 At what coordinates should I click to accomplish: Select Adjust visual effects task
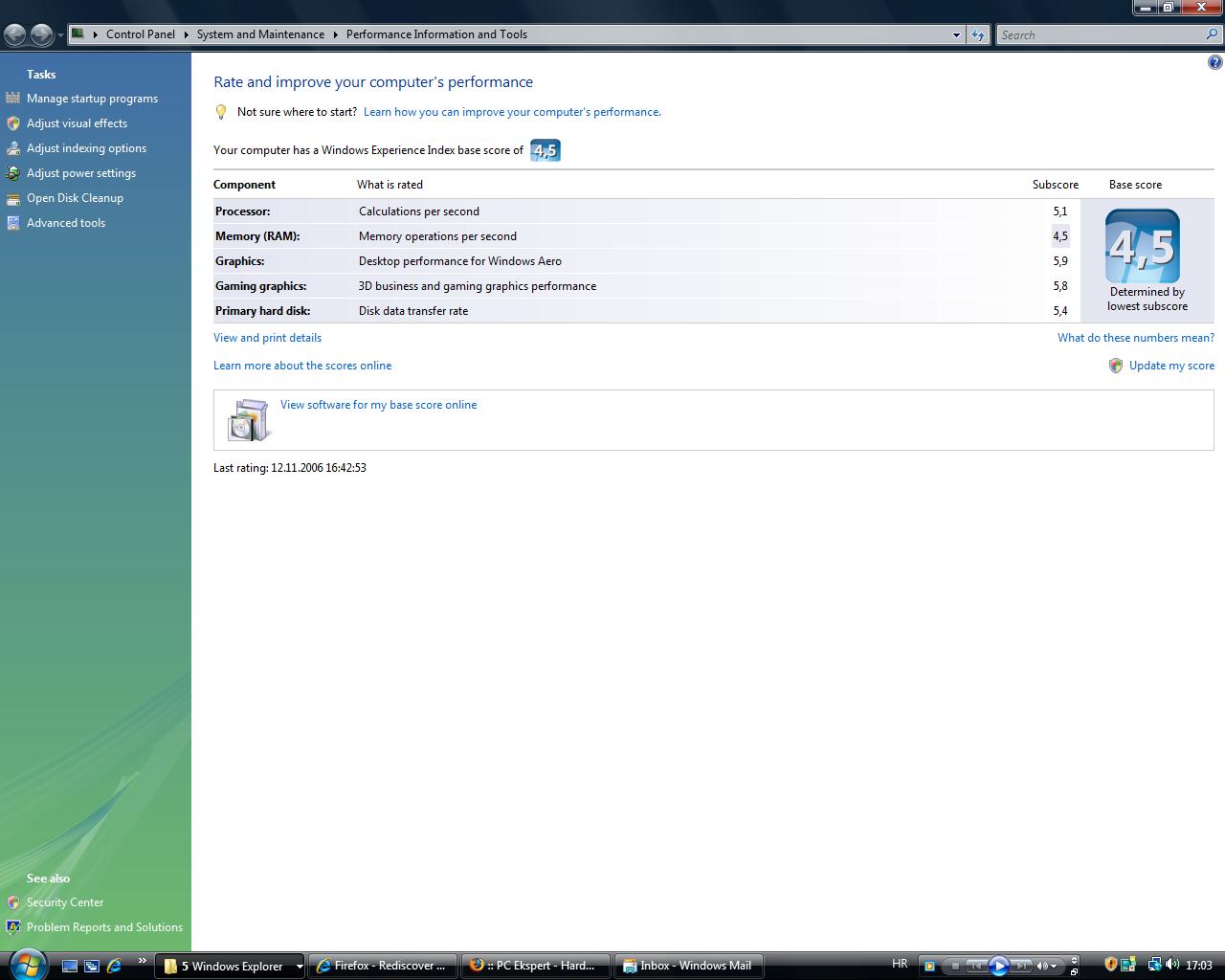coord(77,123)
